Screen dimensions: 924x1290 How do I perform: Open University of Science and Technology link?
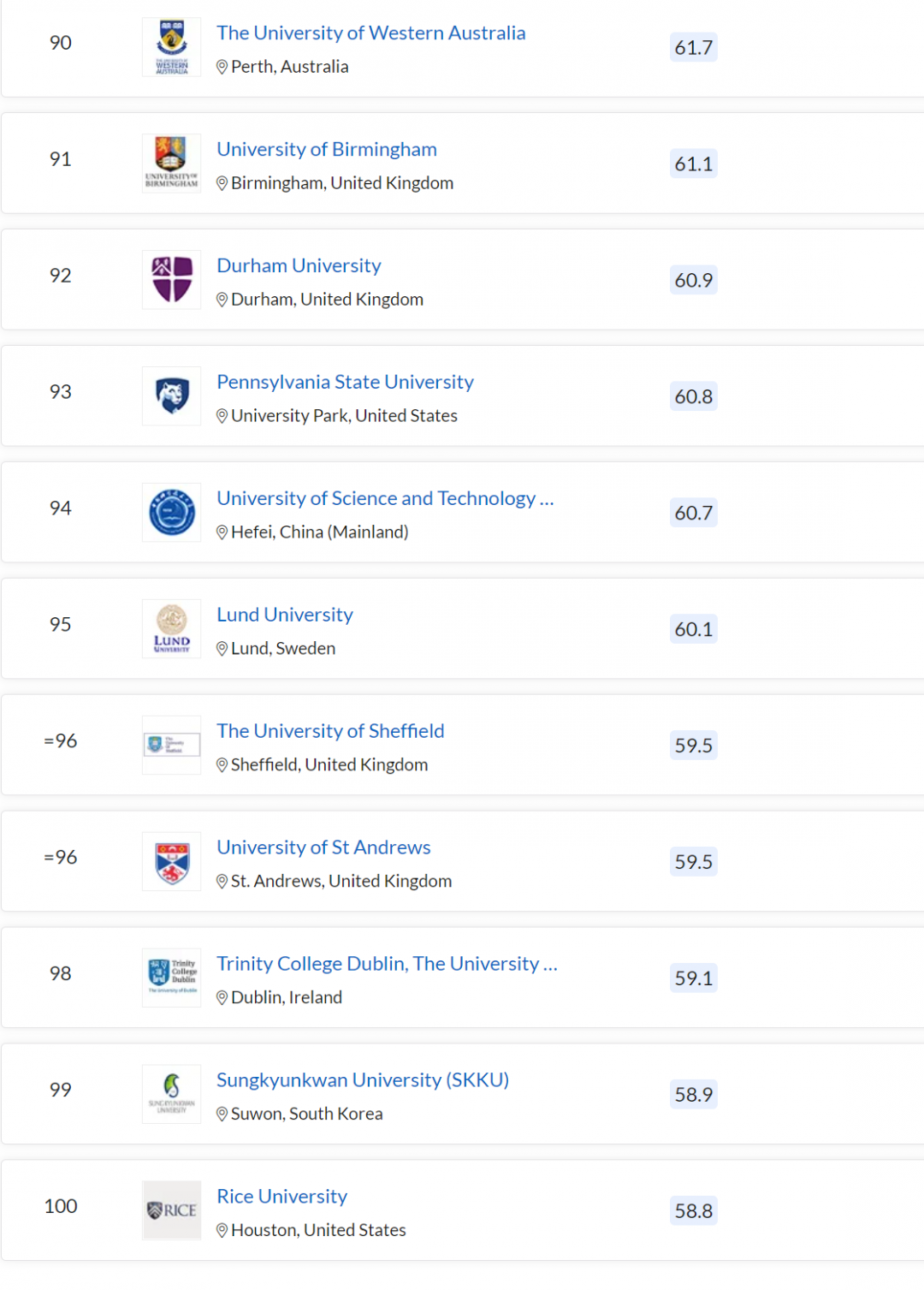click(385, 498)
